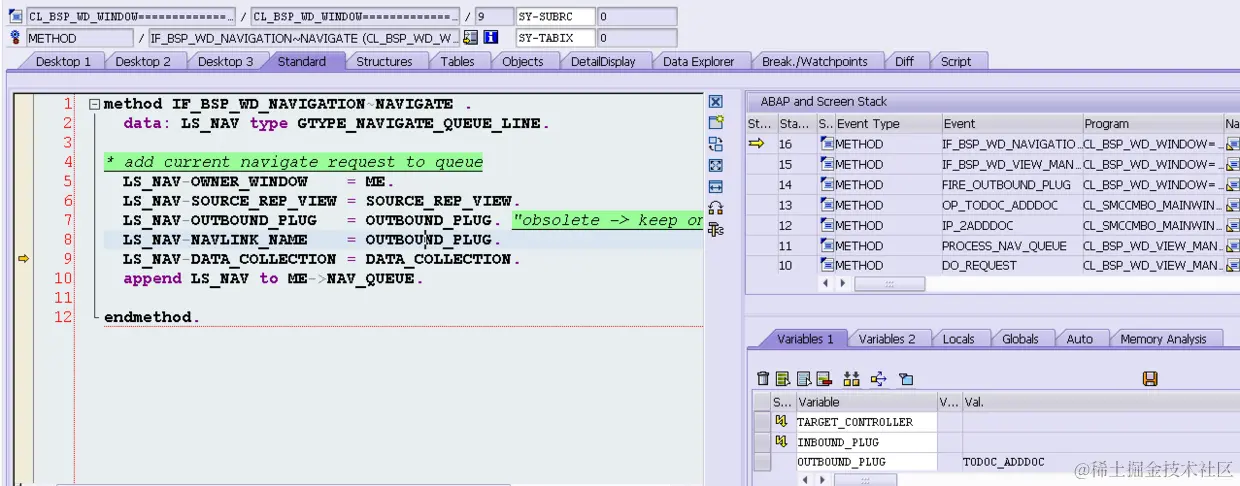1240x486 pixels.
Task: Click the blue info icon near SY-TABIX
Action: point(491,38)
